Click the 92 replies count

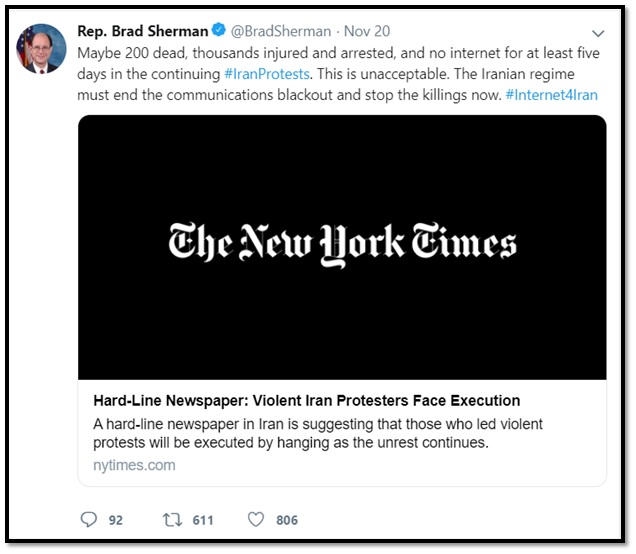(x=116, y=520)
